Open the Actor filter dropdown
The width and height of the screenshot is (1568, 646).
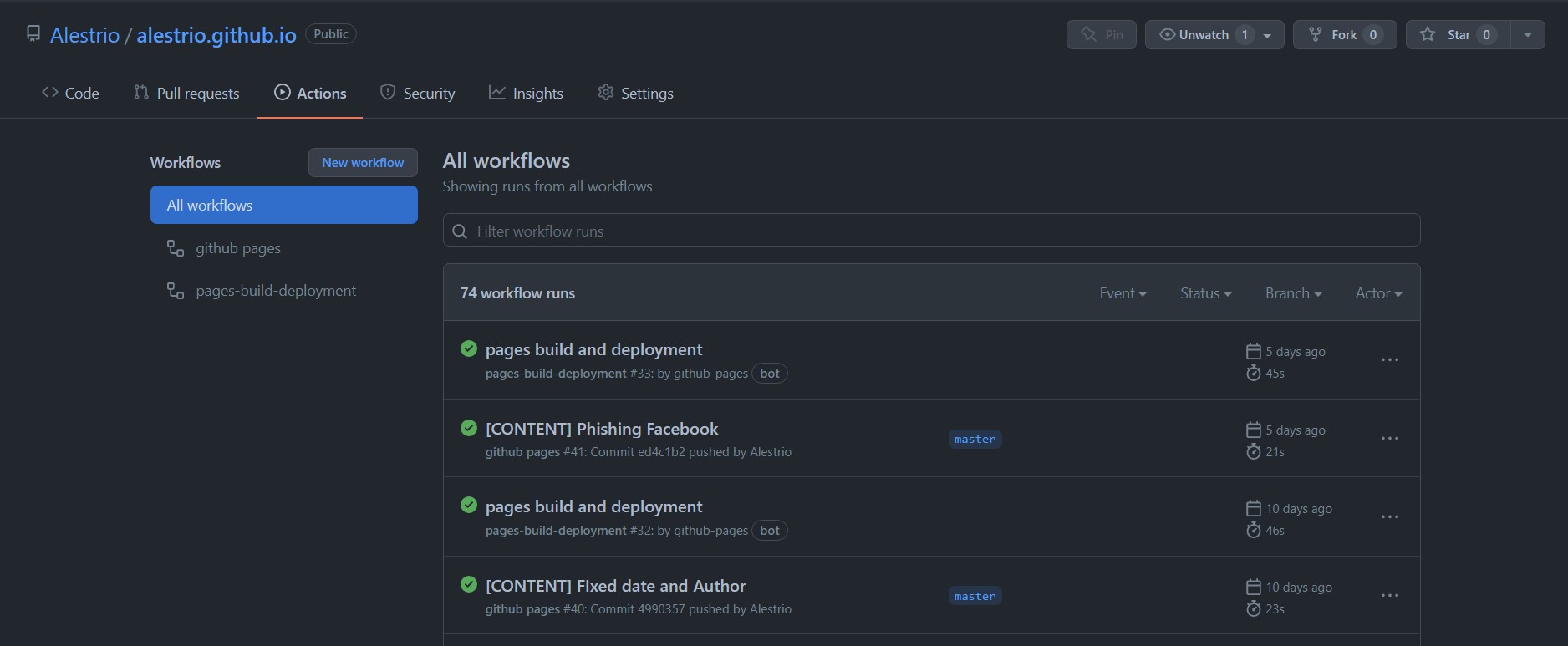(1378, 293)
